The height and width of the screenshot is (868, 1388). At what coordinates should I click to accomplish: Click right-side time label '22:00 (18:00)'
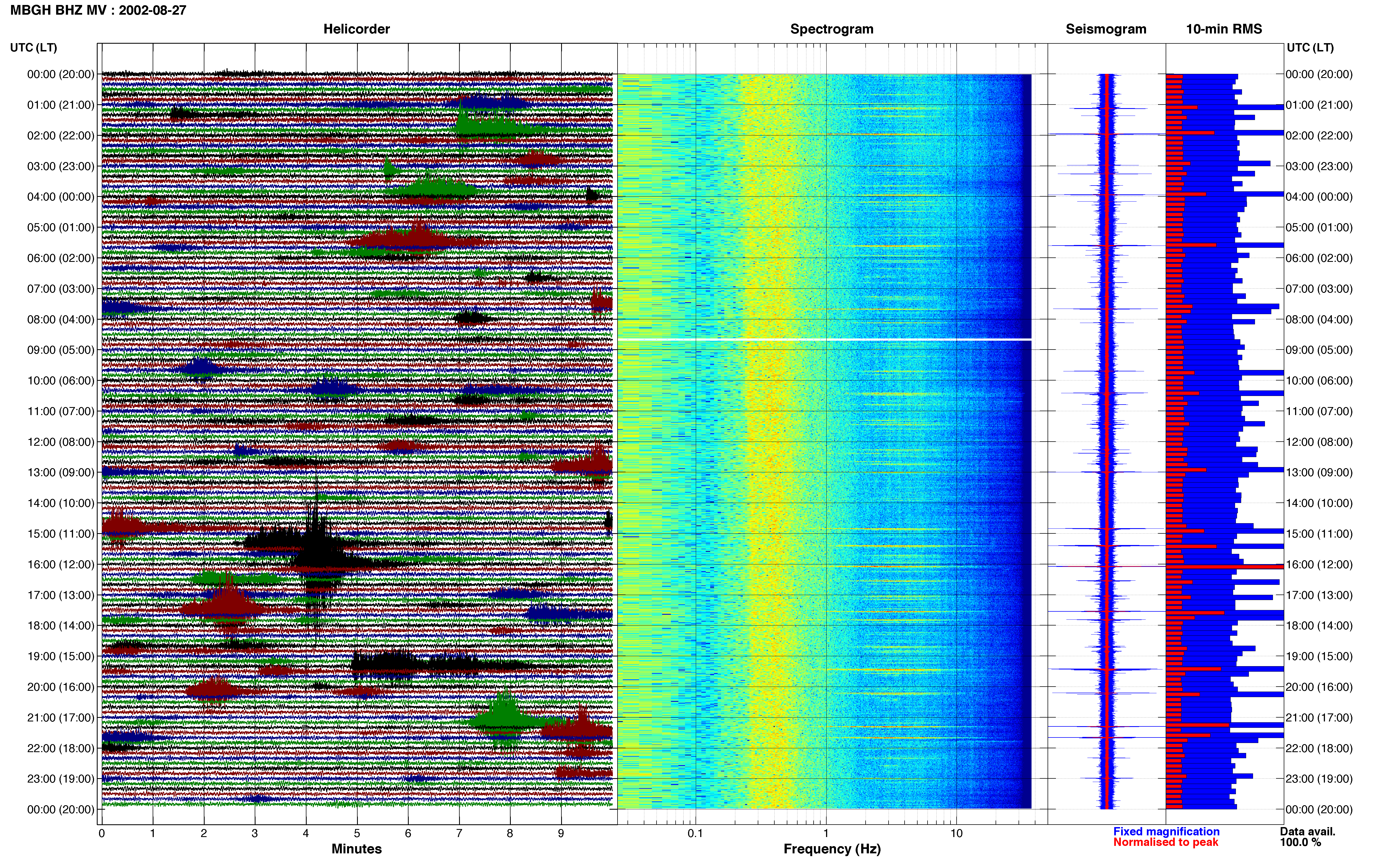coord(1319,749)
